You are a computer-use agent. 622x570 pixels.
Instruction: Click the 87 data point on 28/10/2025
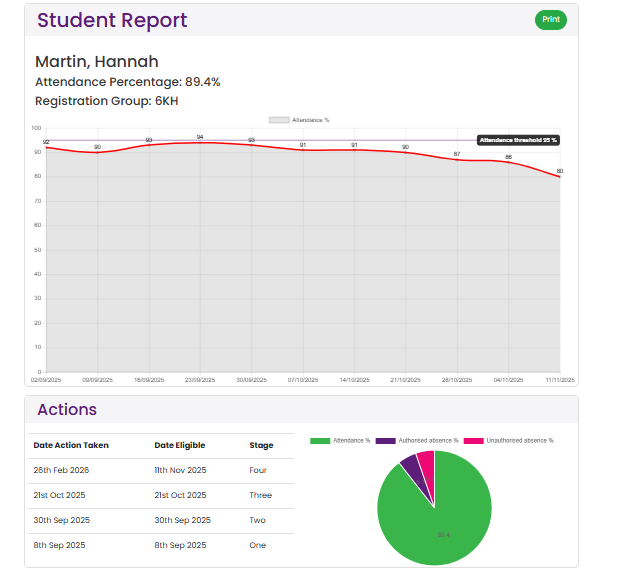coord(457,160)
